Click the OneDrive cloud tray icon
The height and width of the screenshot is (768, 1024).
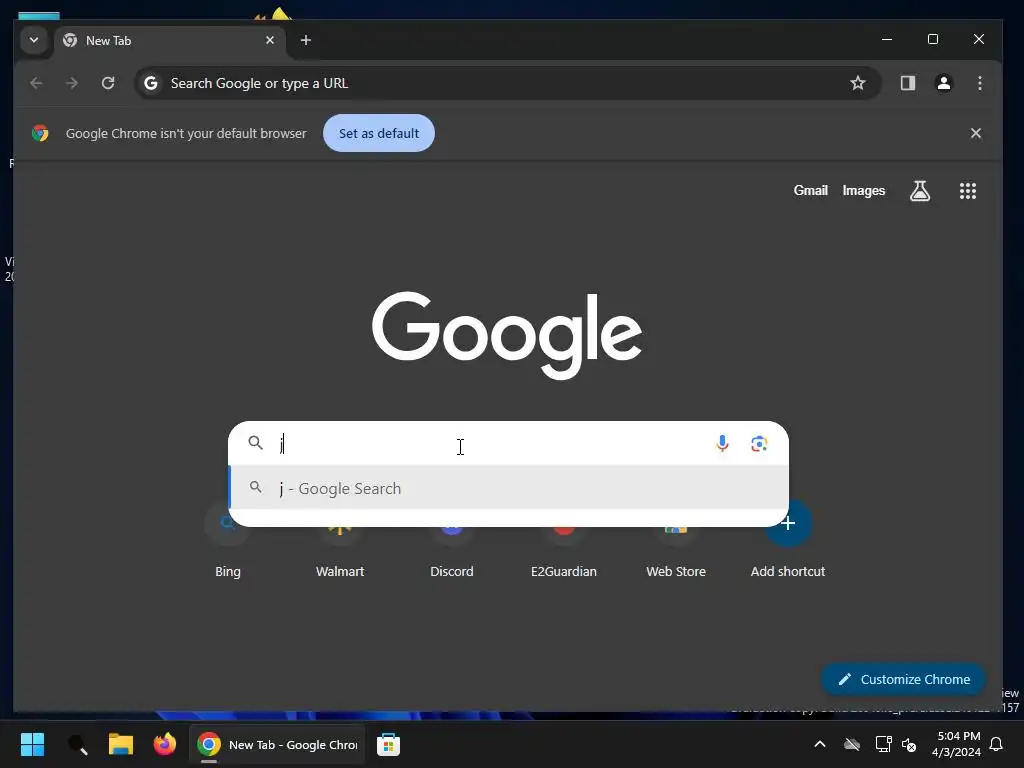[x=852, y=744]
